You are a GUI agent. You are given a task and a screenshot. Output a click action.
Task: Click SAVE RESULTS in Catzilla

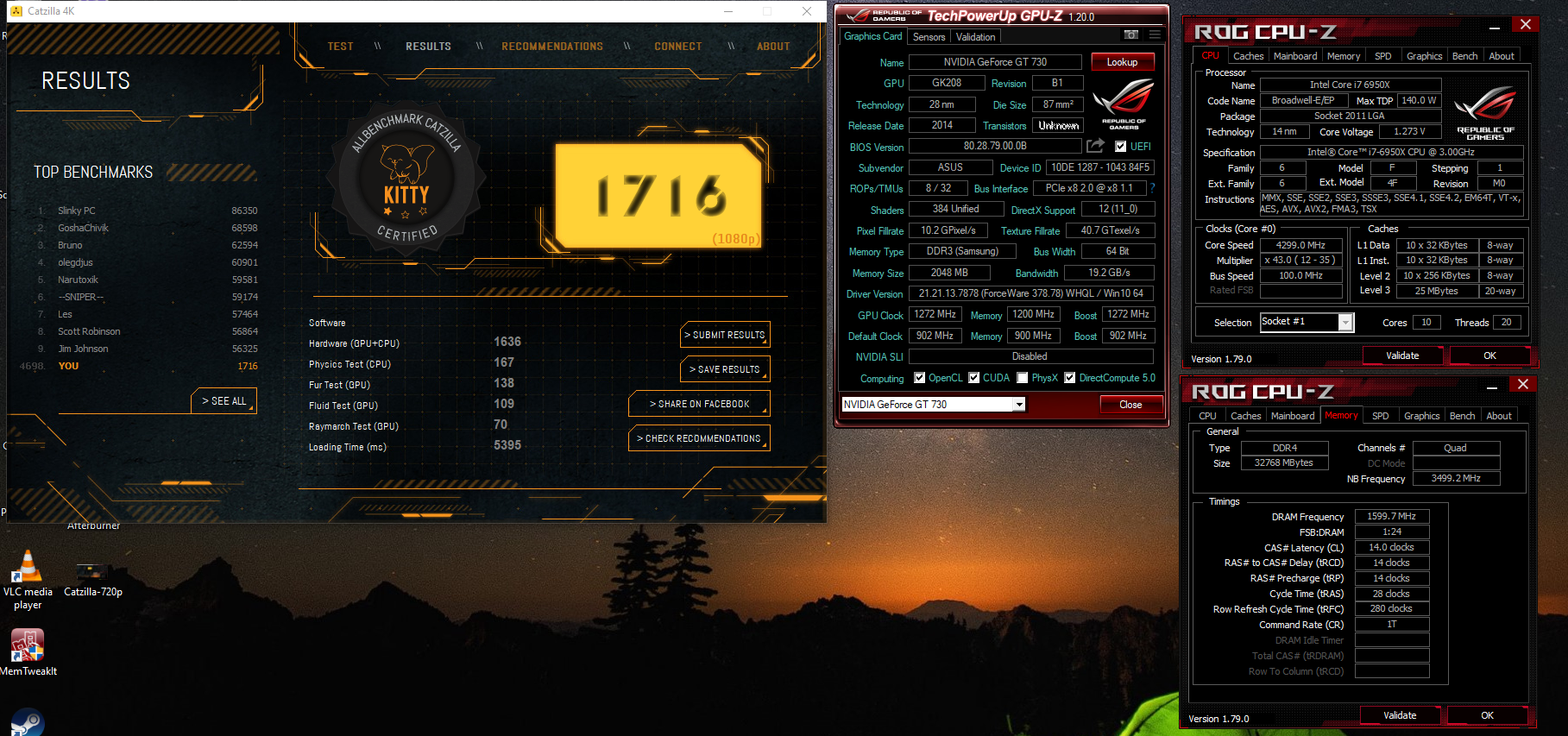(725, 369)
